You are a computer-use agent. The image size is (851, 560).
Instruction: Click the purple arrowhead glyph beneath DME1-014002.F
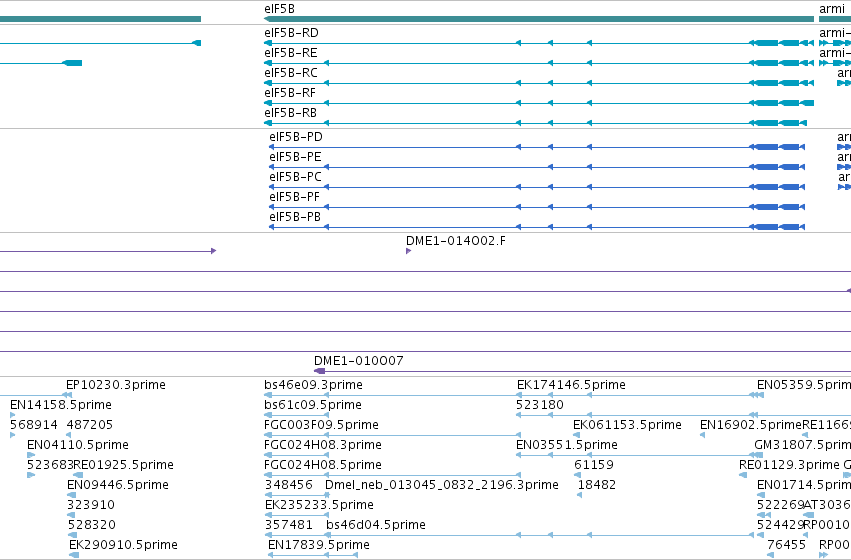(x=409, y=251)
